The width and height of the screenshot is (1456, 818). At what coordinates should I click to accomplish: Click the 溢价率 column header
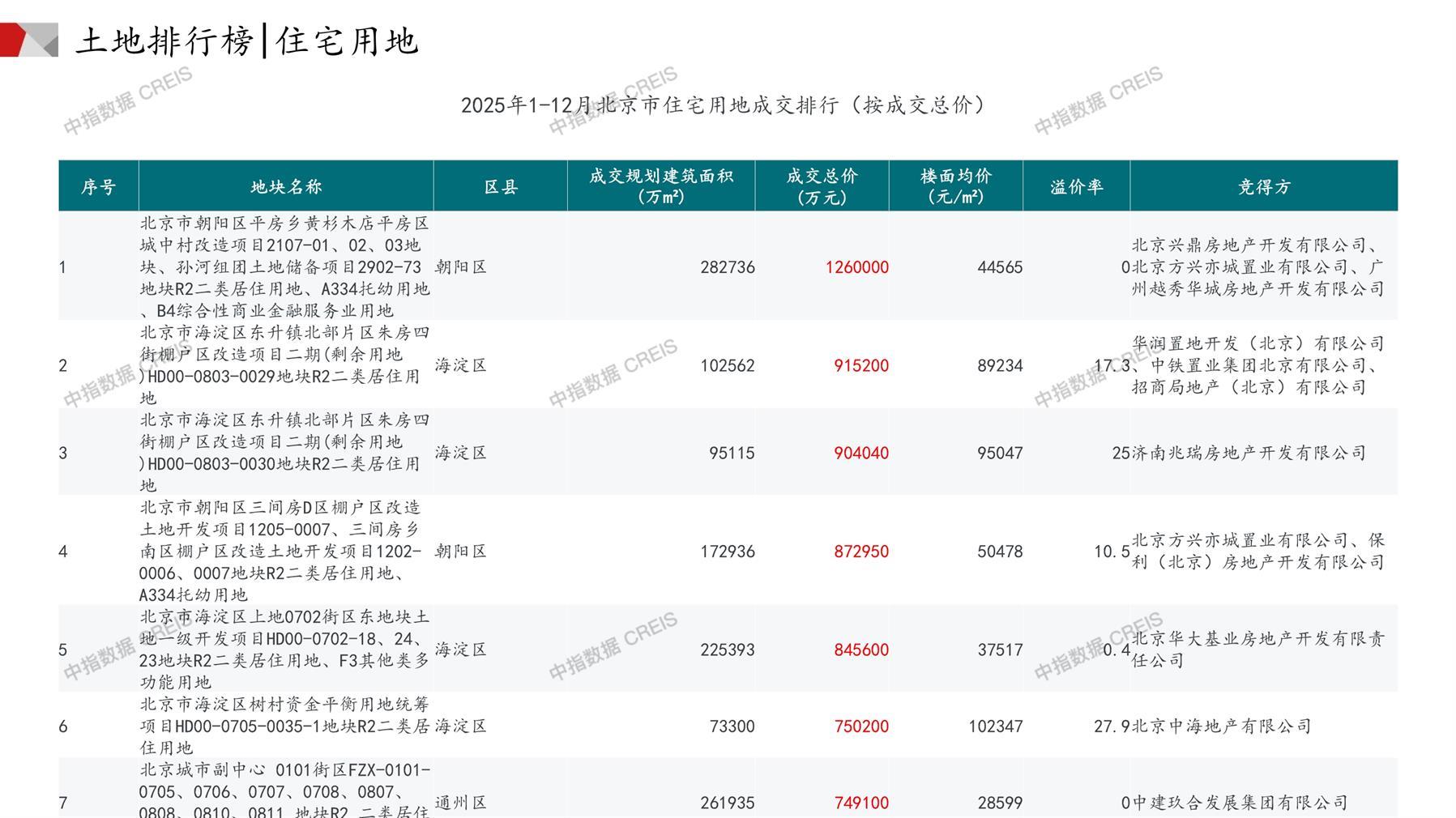pyautogui.click(x=1076, y=187)
